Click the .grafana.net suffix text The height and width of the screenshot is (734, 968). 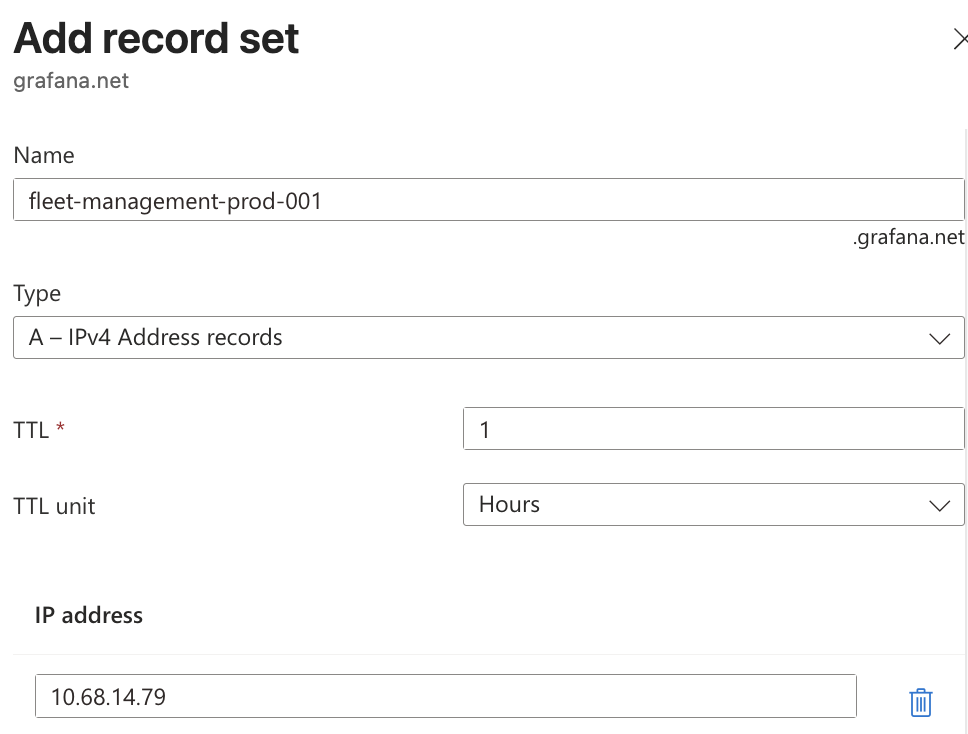(x=908, y=237)
